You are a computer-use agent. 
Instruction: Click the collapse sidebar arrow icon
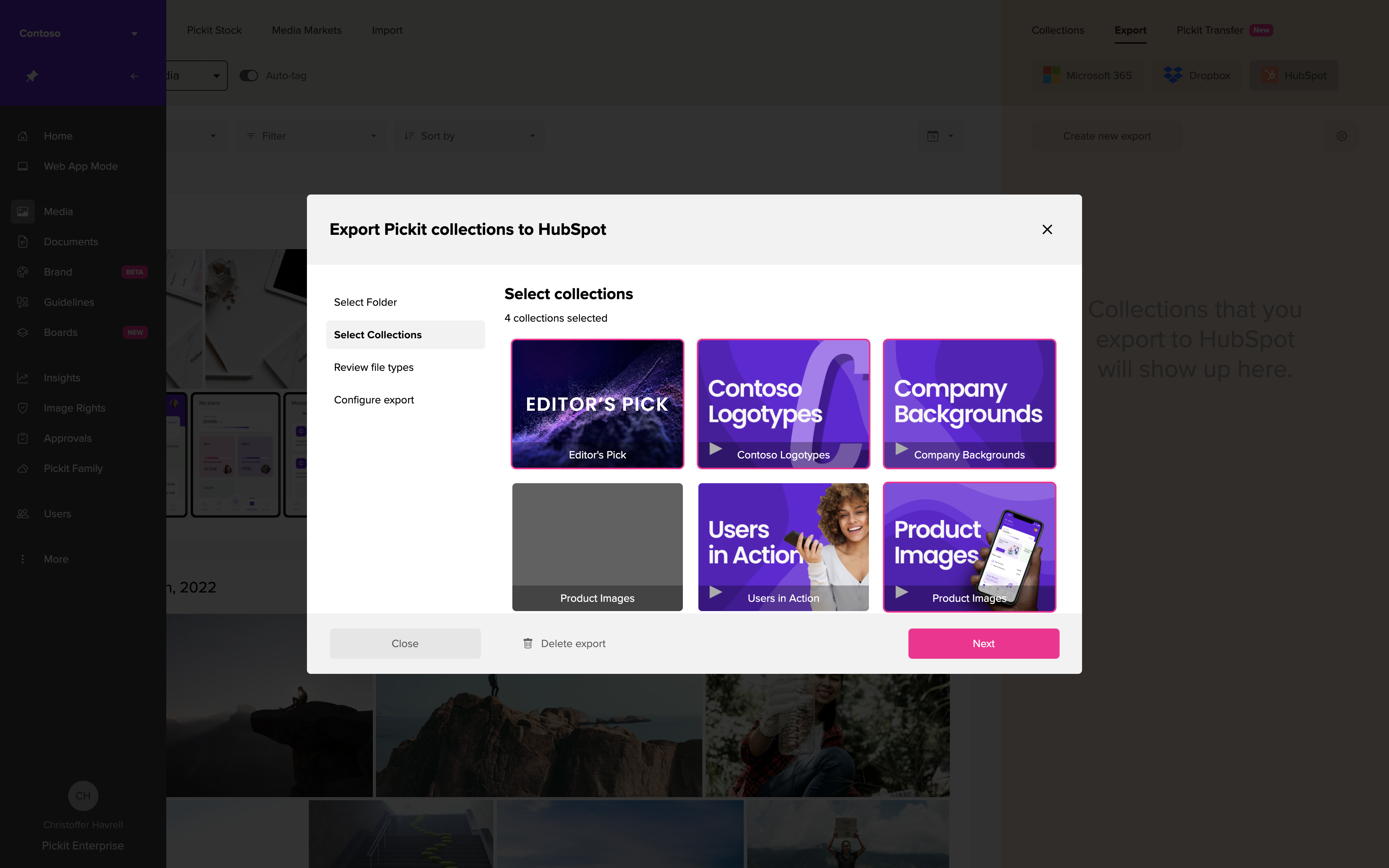tap(134, 76)
